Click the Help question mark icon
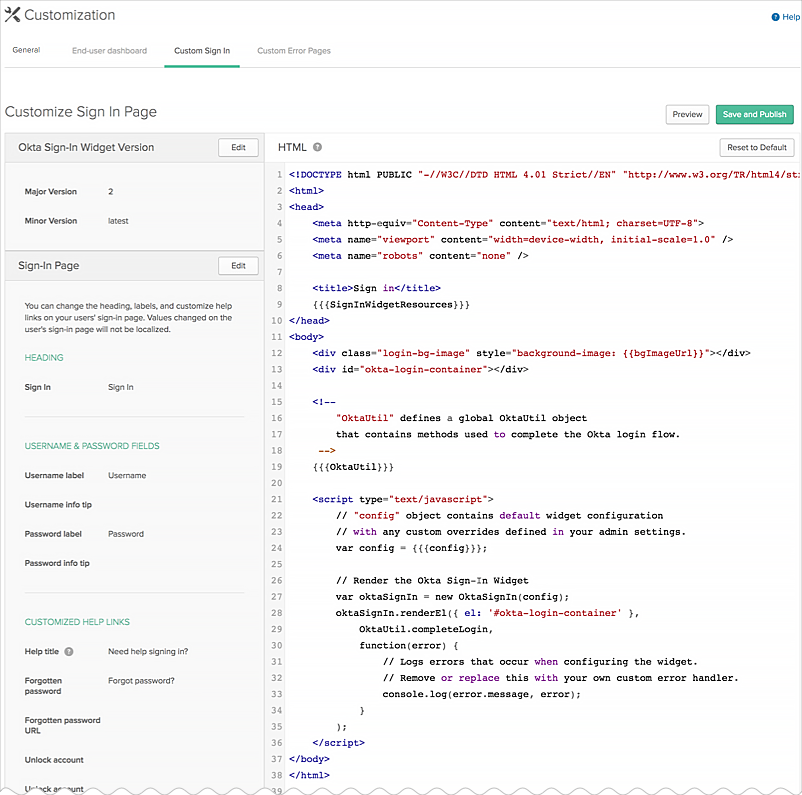 775,17
